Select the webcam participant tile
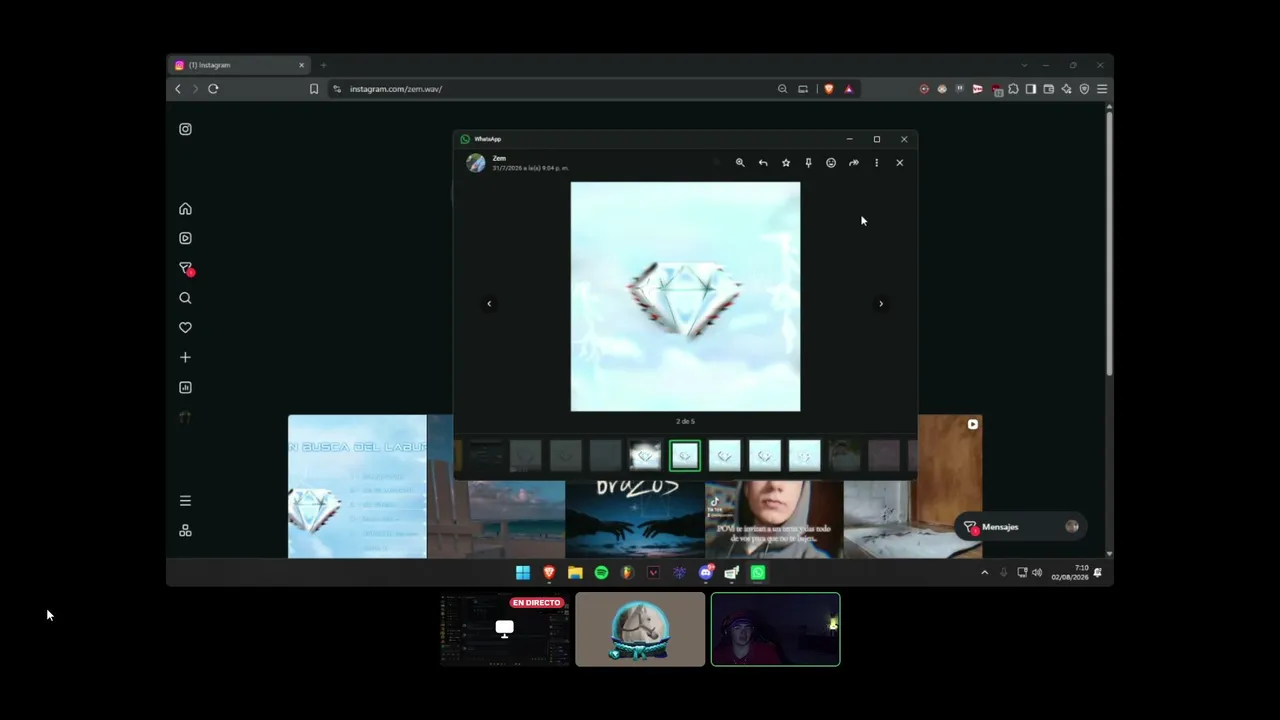1280x720 pixels. (x=776, y=629)
